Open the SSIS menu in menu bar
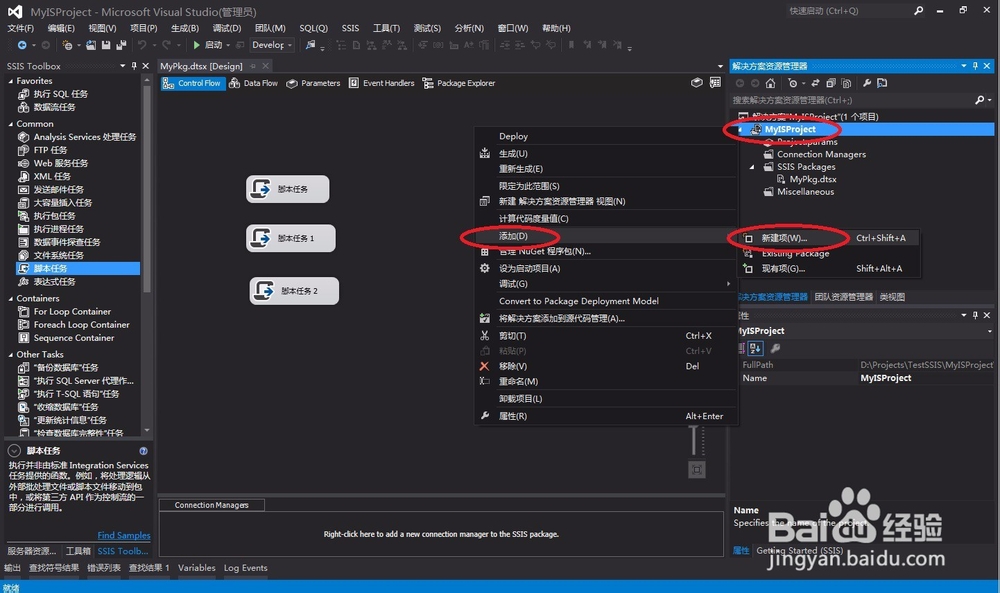1000x593 pixels. pyautogui.click(x=350, y=28)
